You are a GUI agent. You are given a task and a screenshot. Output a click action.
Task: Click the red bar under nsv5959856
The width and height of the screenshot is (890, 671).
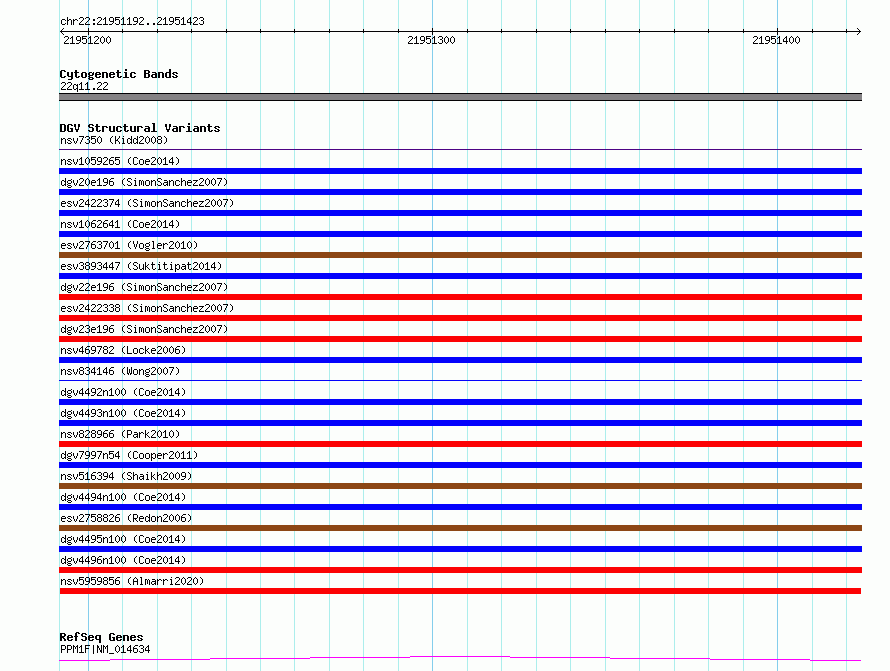pos(460,591)
